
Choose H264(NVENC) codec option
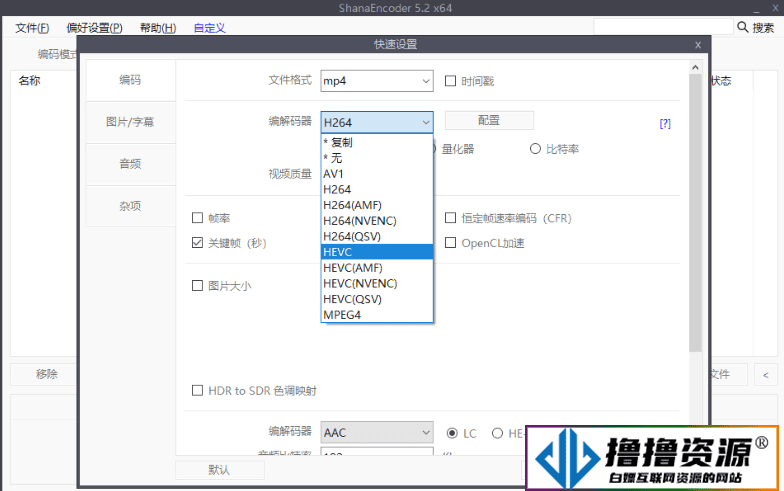click(376, 221)
